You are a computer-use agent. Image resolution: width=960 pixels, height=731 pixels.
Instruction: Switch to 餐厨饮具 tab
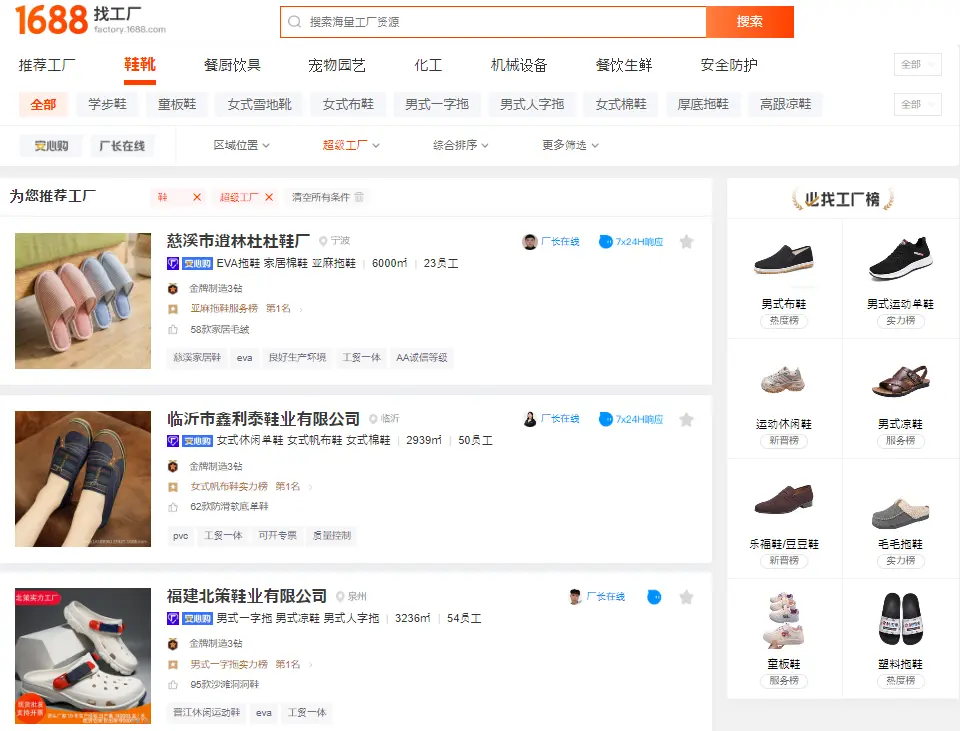(x=232, y=65)
